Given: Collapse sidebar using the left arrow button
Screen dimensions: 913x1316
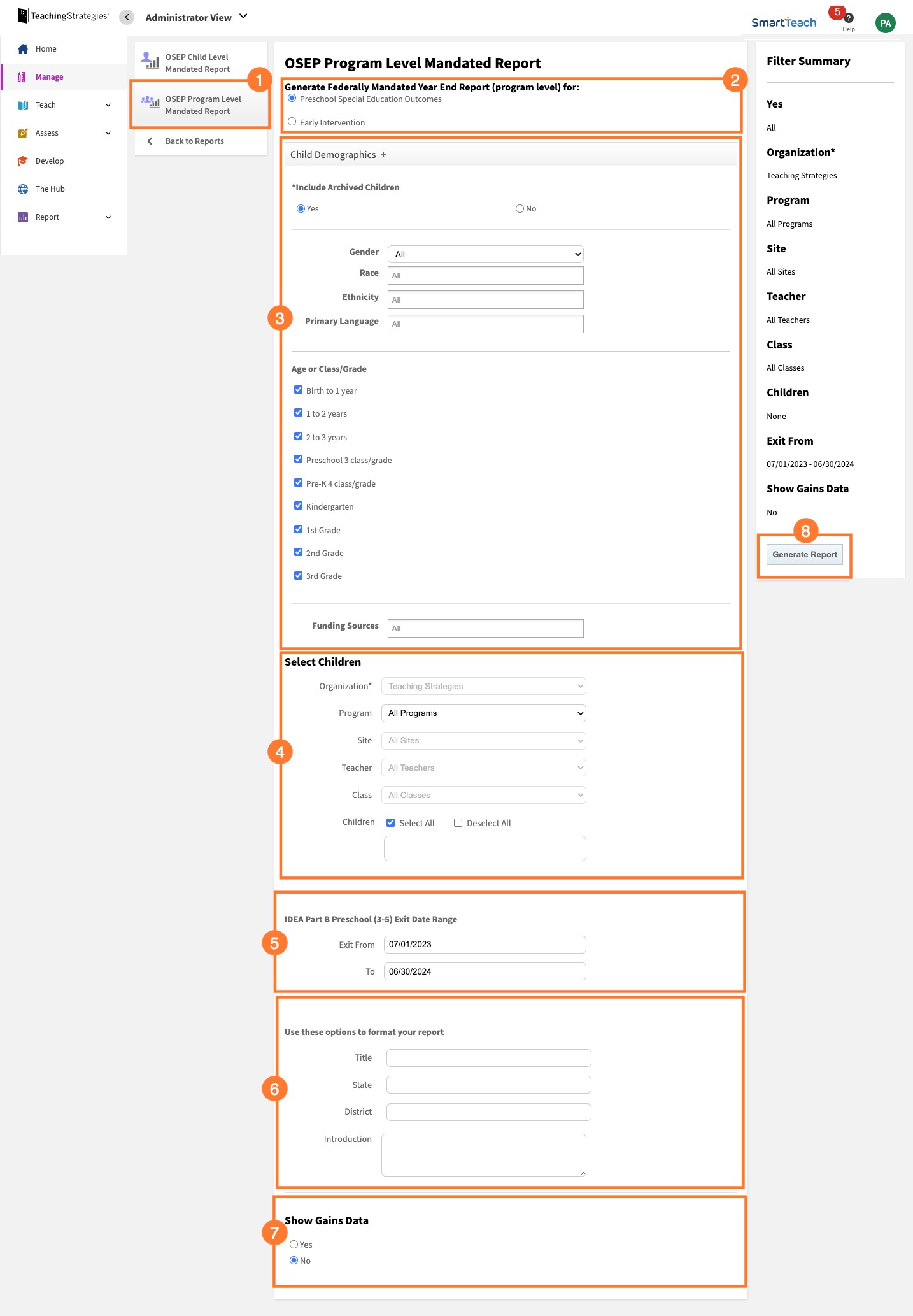Looking at the screenshot, I should point(127,17).
